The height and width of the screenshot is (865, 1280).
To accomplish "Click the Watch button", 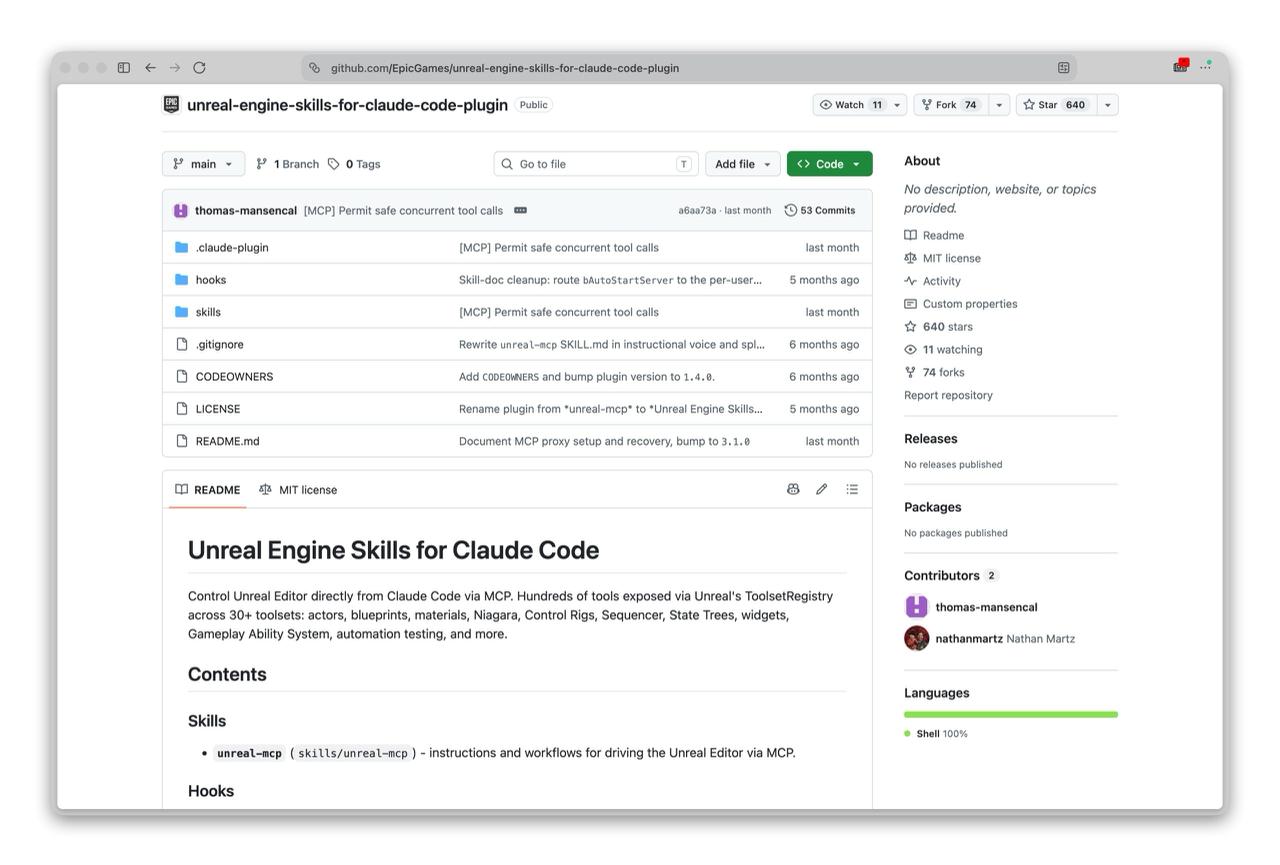I will 850,105.
